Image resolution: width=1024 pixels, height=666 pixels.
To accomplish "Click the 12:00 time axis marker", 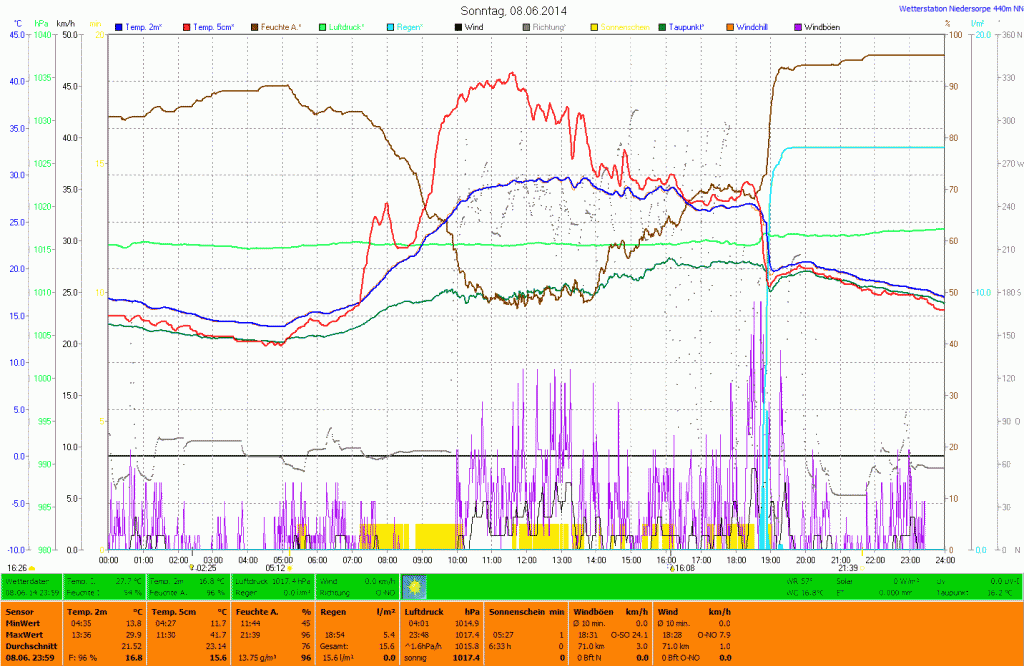I will point(527,559).
